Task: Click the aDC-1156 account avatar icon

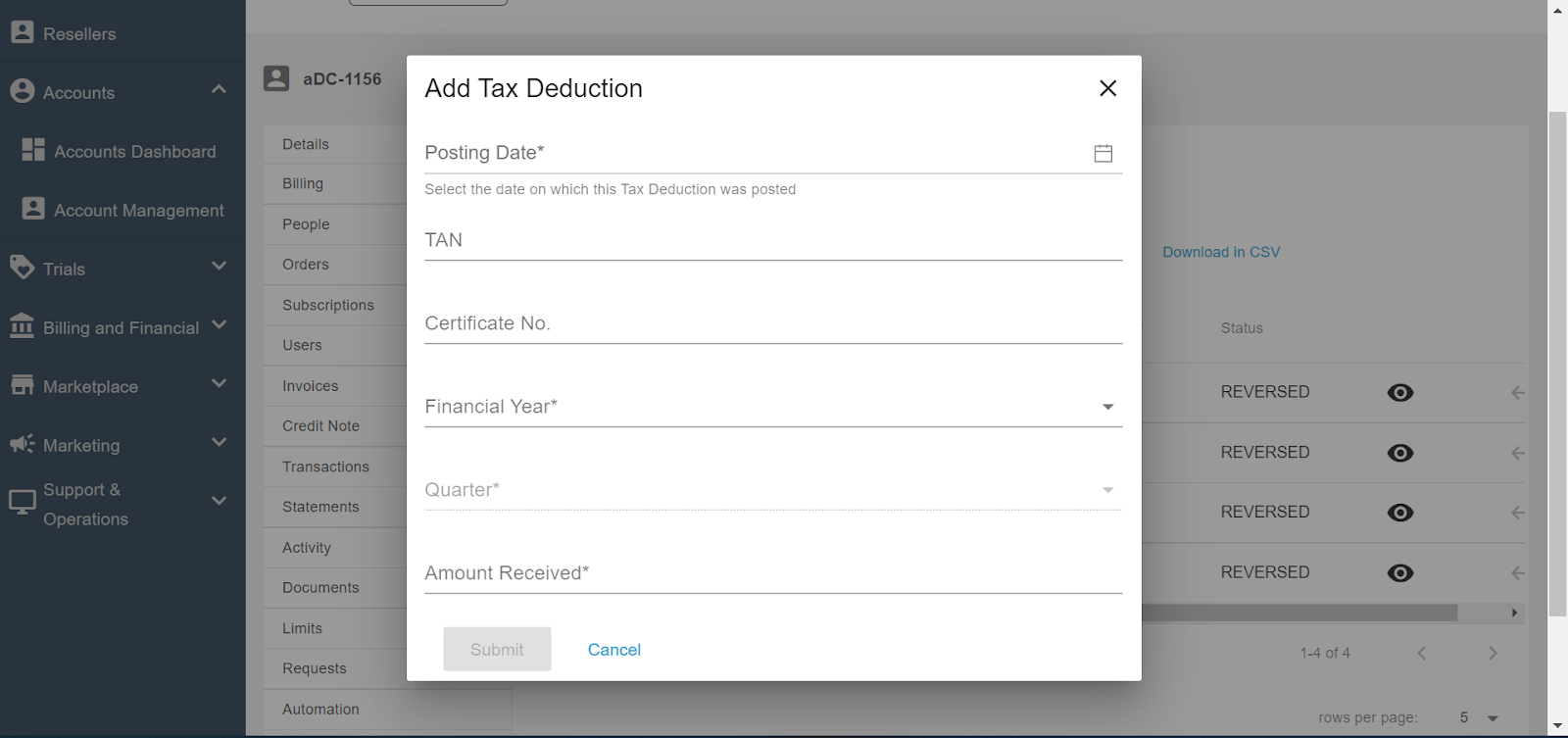Action: coord(276,78)
